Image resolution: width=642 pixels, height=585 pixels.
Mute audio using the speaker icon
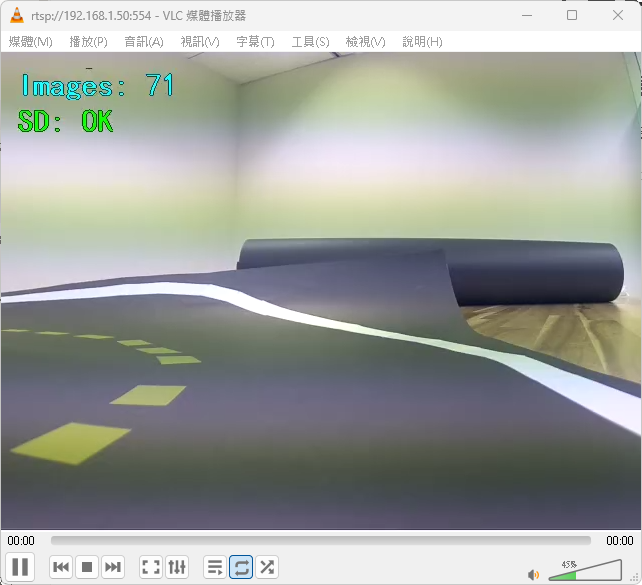533,575
